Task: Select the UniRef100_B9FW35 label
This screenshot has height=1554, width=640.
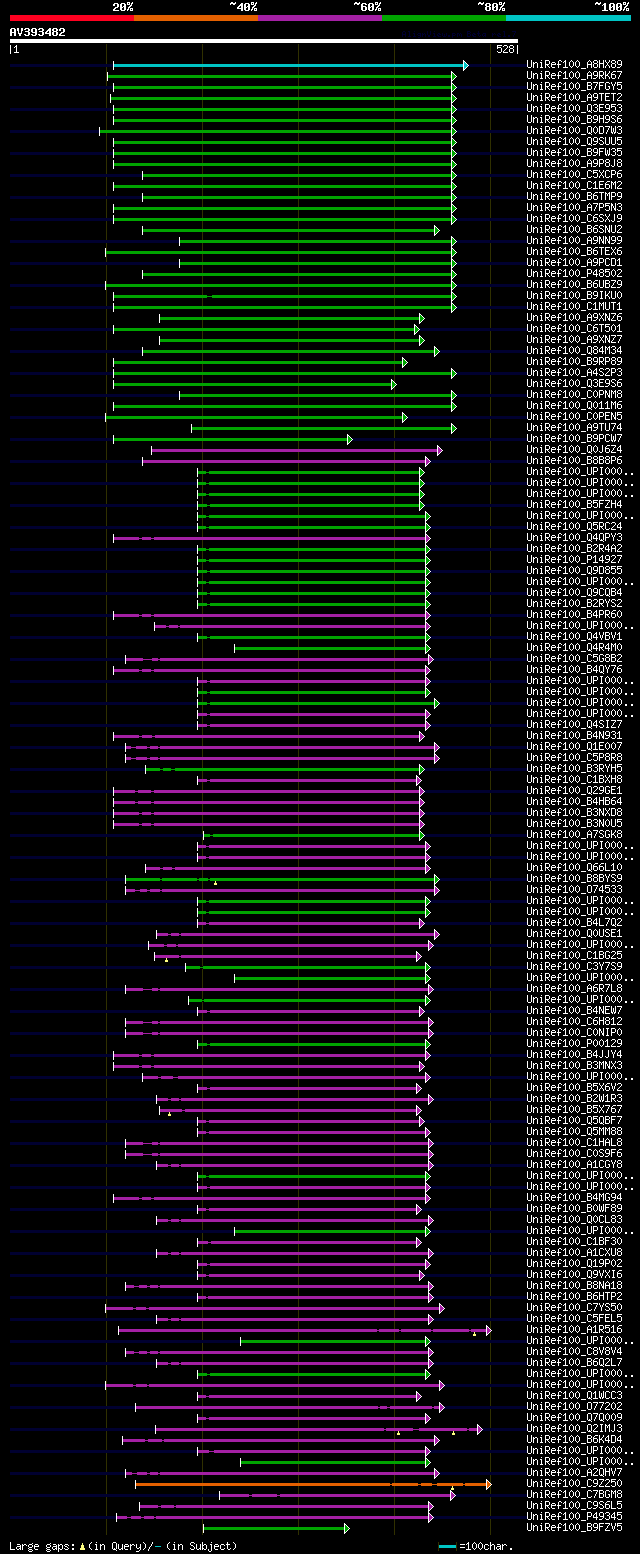Action: 574,153
